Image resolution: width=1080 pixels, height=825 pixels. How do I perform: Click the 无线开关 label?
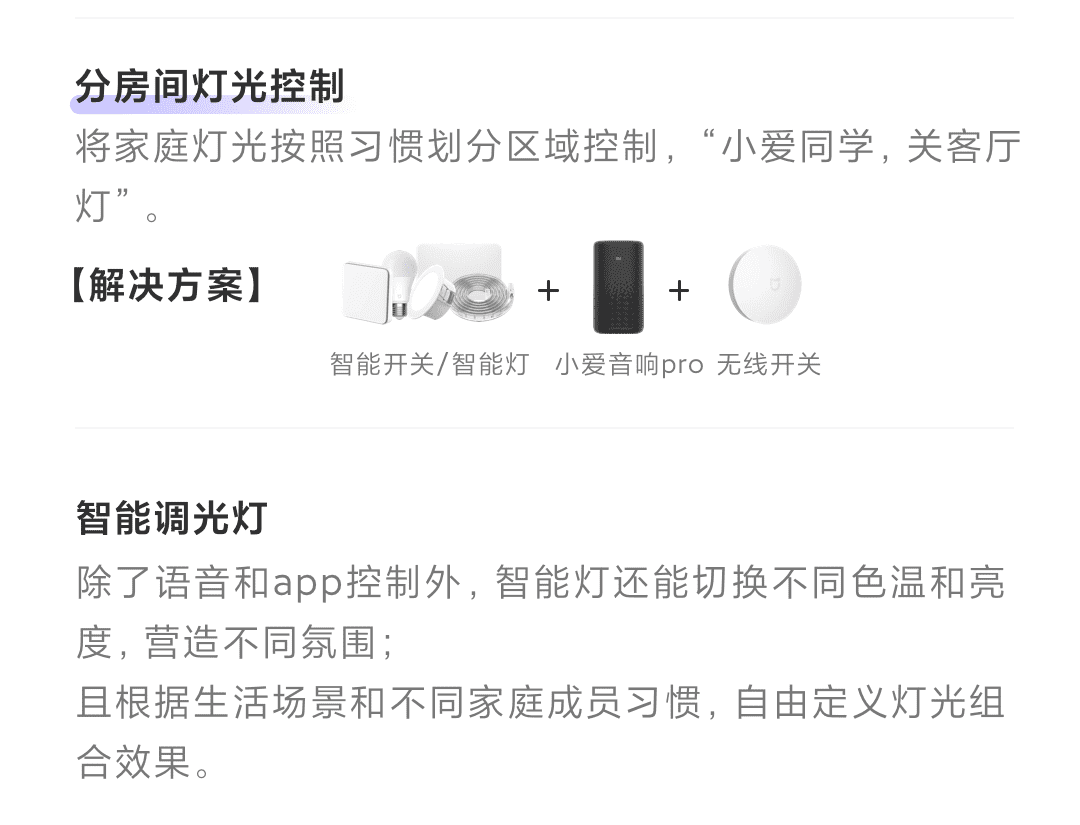(x=769, y=364)
